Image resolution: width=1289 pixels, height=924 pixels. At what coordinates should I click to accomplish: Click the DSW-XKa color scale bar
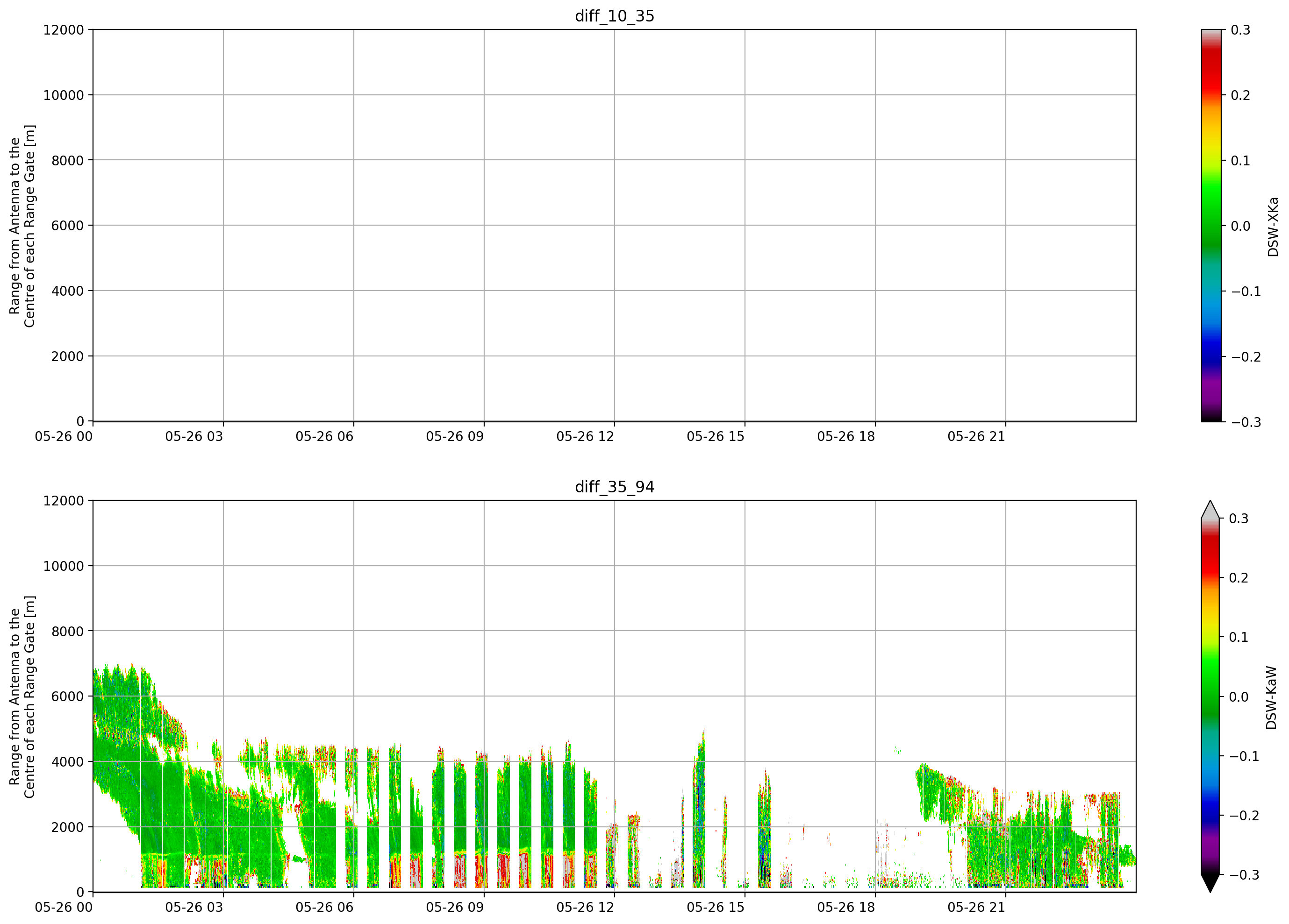1211,226
